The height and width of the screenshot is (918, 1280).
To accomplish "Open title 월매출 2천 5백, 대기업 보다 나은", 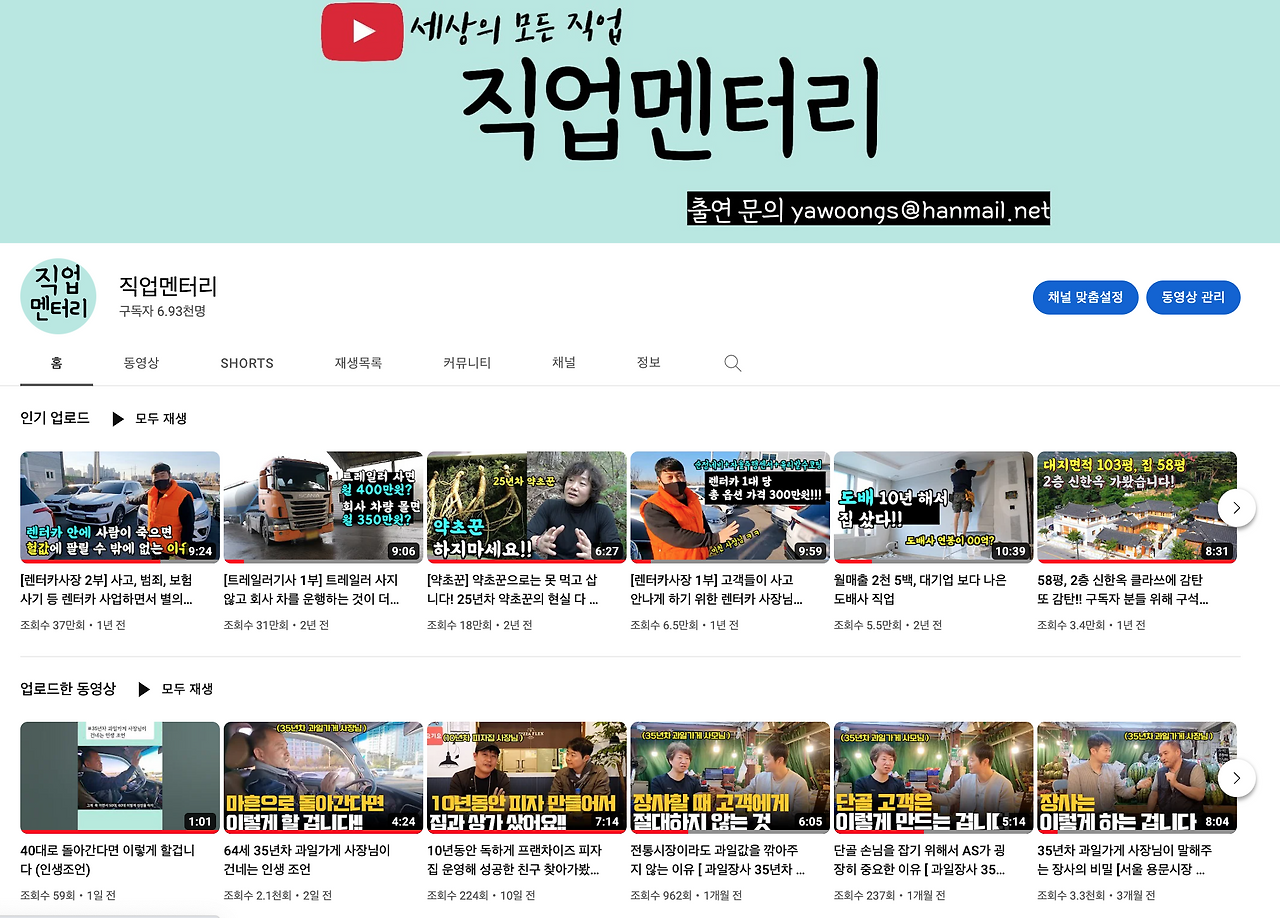I will point(921,589).
